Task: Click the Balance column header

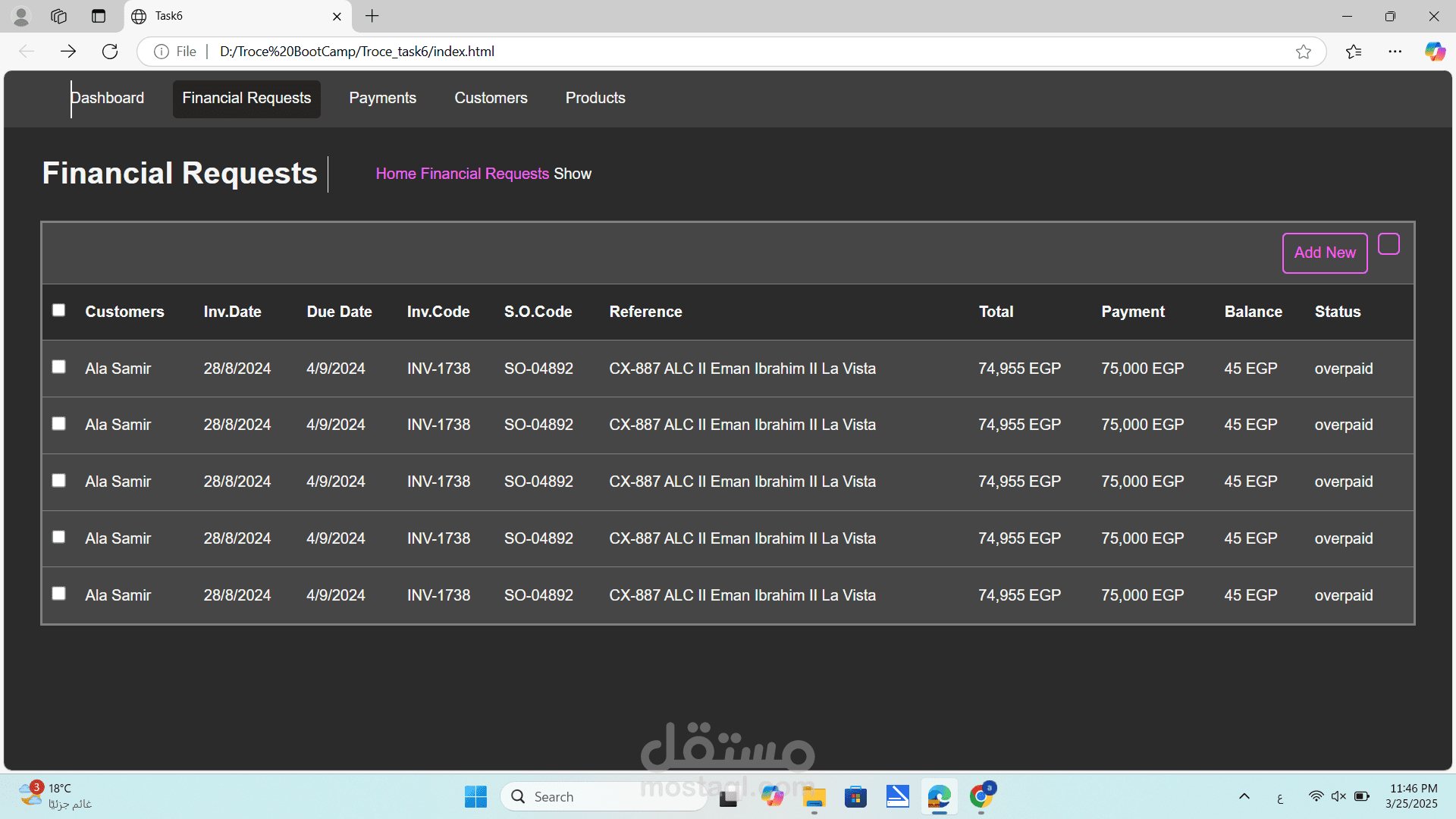Action: (1253, 312)
